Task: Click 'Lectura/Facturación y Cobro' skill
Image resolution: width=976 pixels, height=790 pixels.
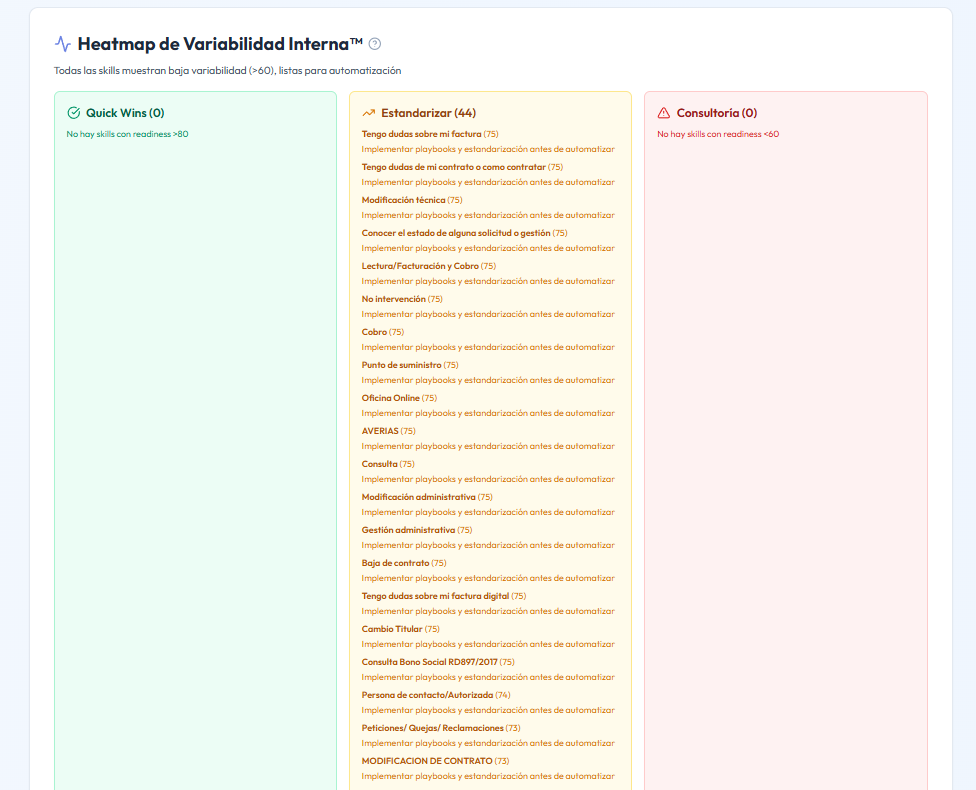Action: tap(420, 266)
